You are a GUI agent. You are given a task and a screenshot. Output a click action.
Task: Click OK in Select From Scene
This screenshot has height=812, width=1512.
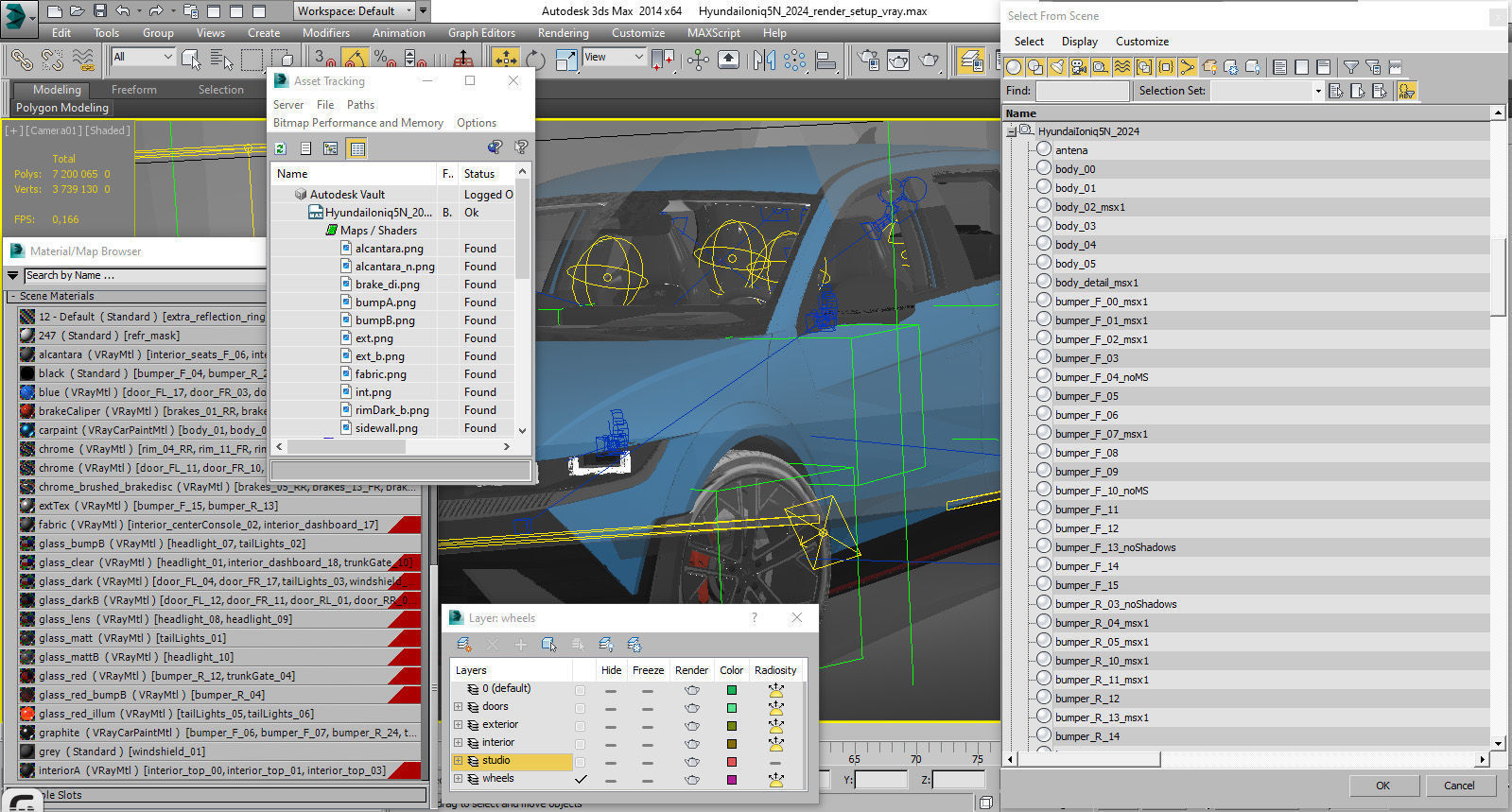pyautogui.click(x=1382, y=786)
